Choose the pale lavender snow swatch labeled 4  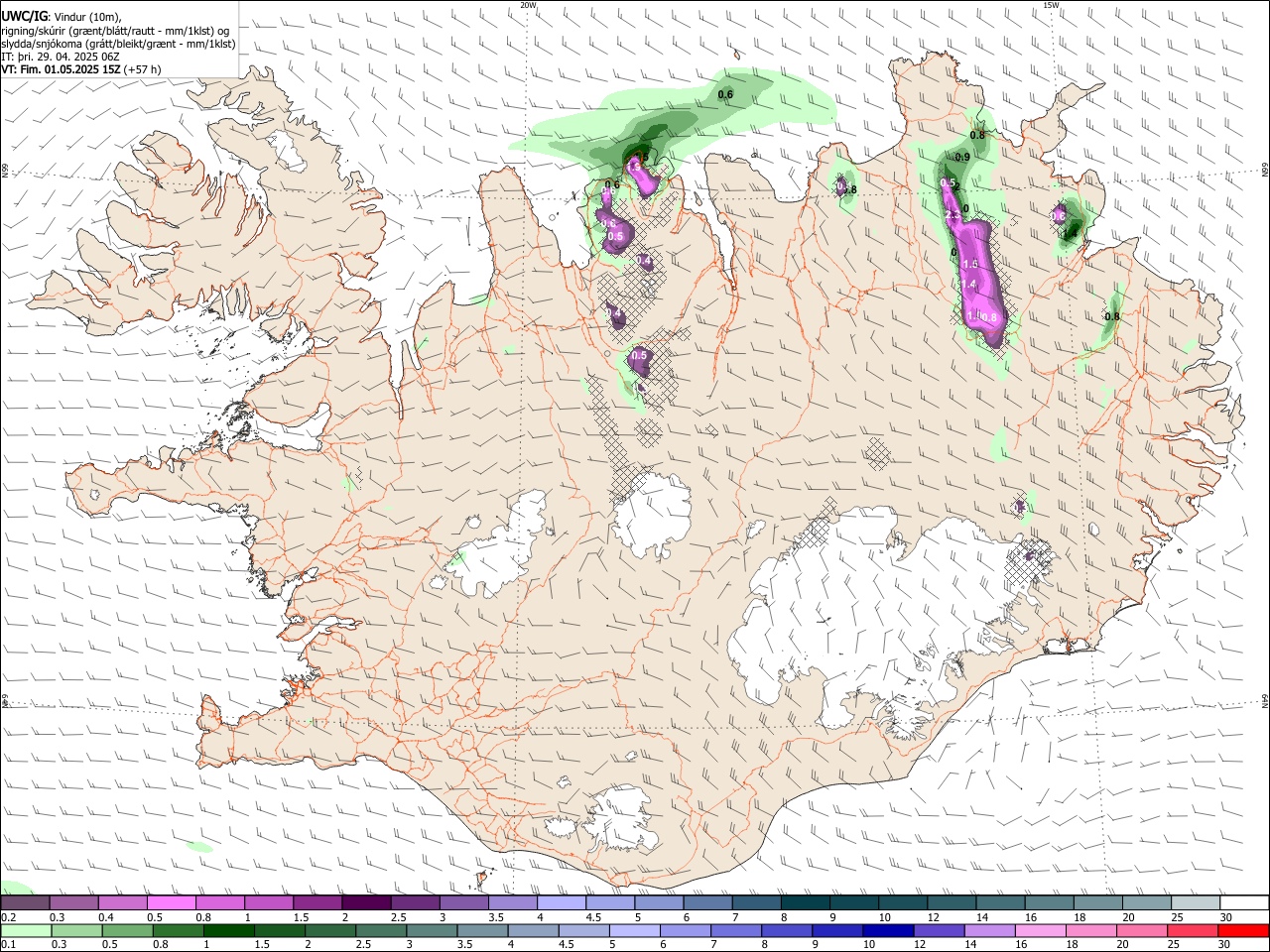point(561,903)
